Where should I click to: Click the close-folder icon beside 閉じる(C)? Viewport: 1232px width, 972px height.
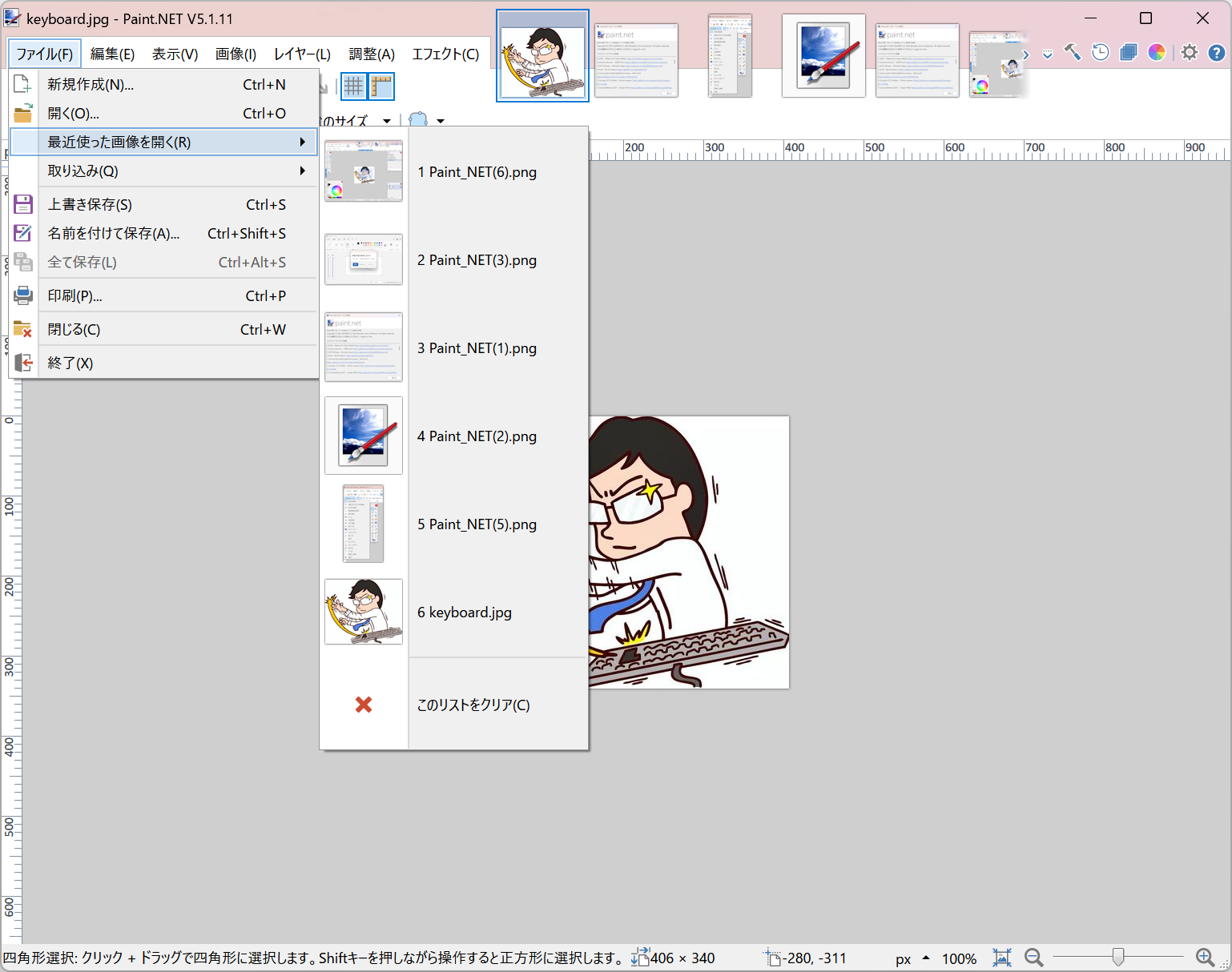pos(23,329)
